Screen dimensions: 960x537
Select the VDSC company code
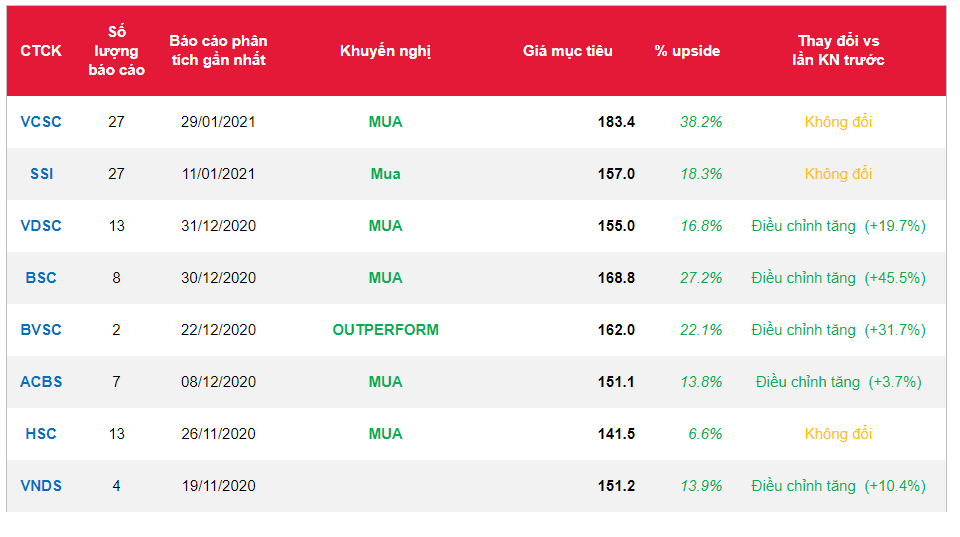pos(41,226)
